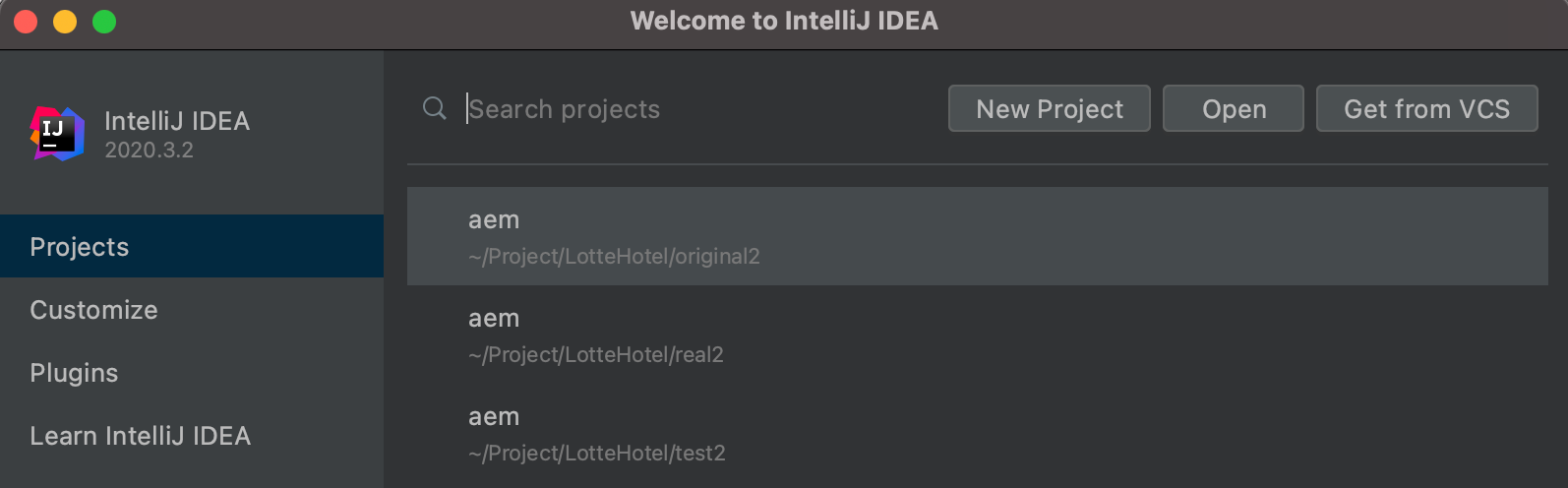Click the 2020.3.2 version label
The height and width of the screenshot is (488, 1568).
[150, 151]
